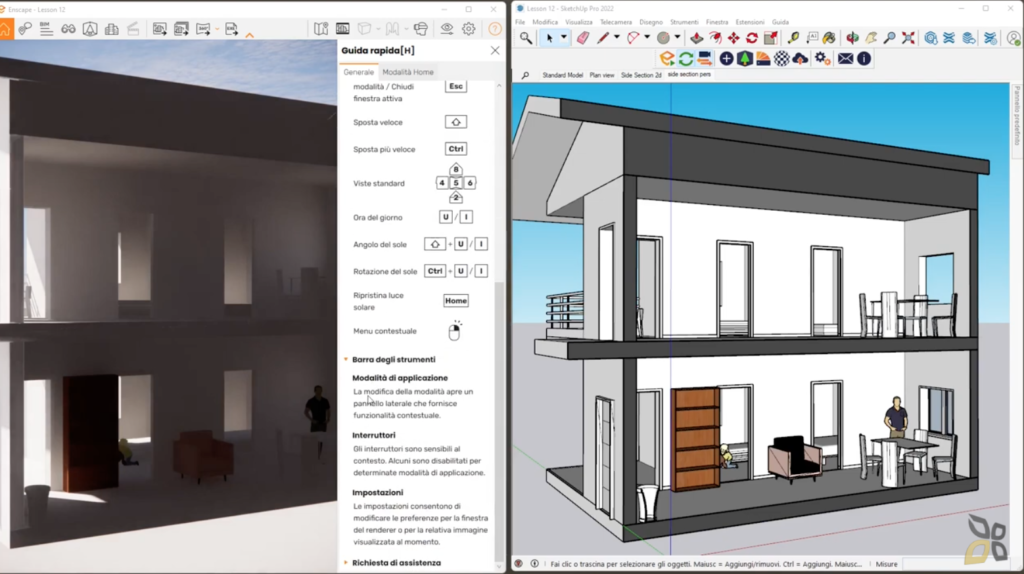Image resolution: width=1024 pixels, height=574 pixels.
Task: Start Enscape from SketchUp toolbar
Action: coord(667,59)
